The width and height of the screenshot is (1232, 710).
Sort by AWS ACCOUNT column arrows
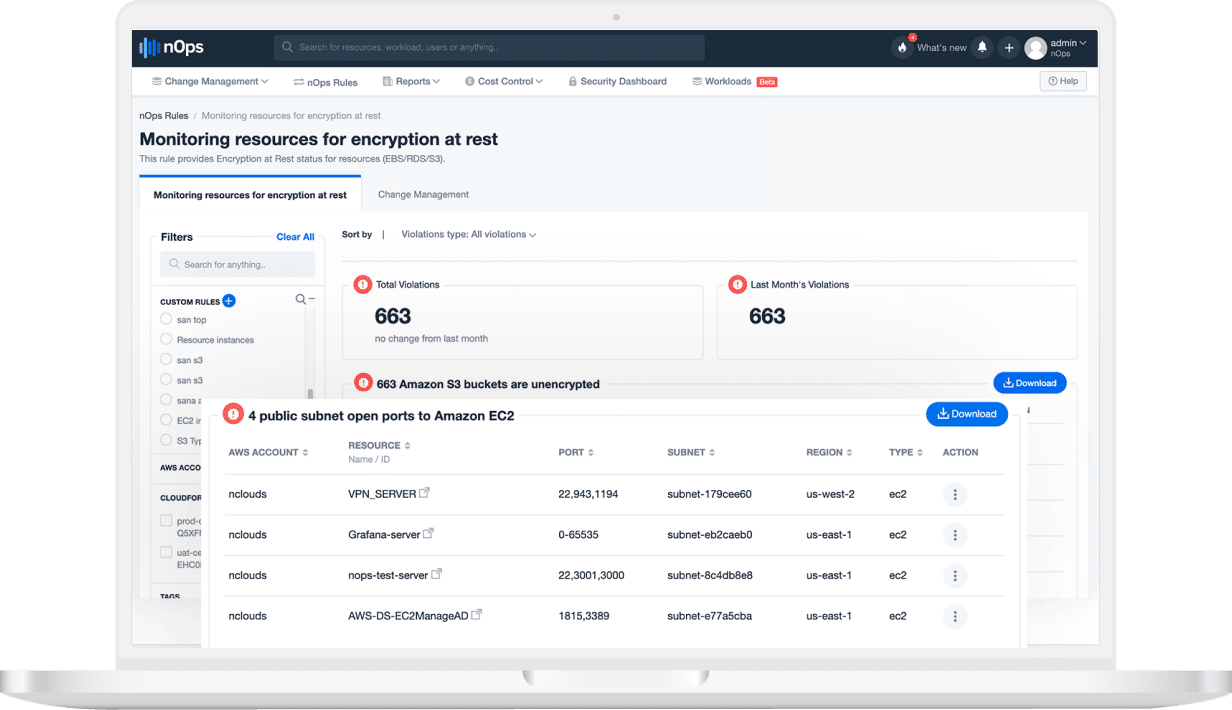pos(305,453)
